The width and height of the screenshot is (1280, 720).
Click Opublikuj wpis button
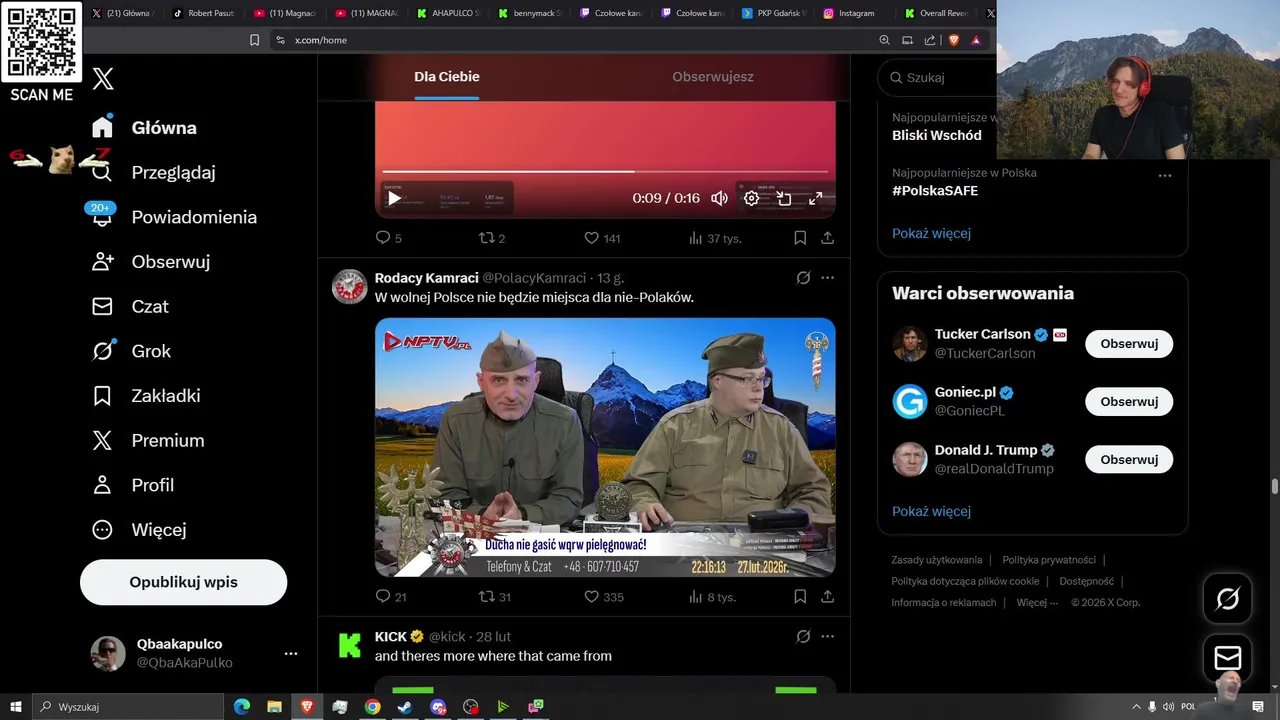tap(183, 582)
